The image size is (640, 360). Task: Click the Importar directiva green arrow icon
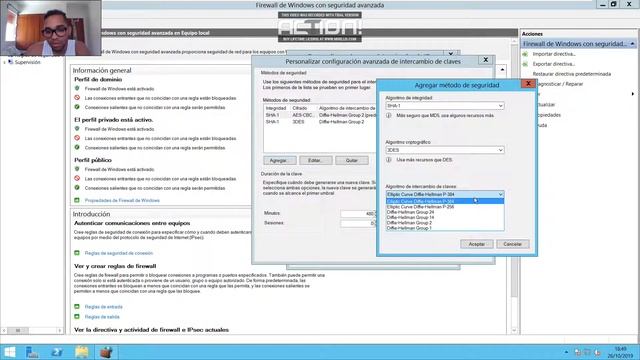coord(525,54)
